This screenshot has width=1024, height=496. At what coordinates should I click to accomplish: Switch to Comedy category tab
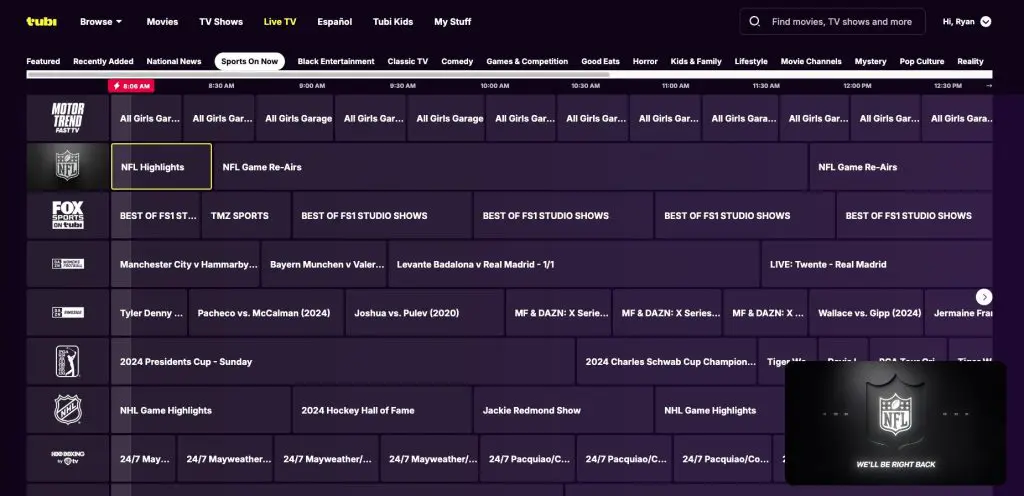coord(457,61)
